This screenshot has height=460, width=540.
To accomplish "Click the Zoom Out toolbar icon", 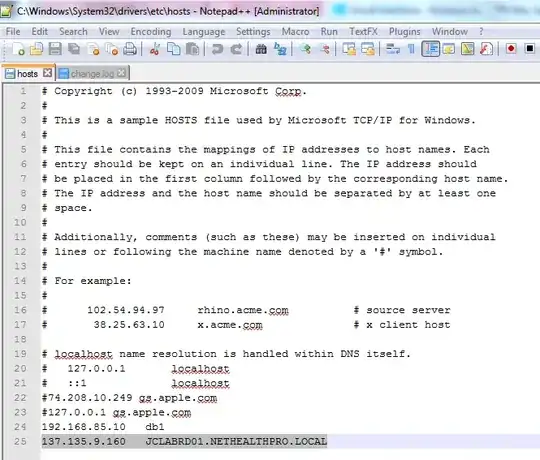I will (x=324, y=49).
